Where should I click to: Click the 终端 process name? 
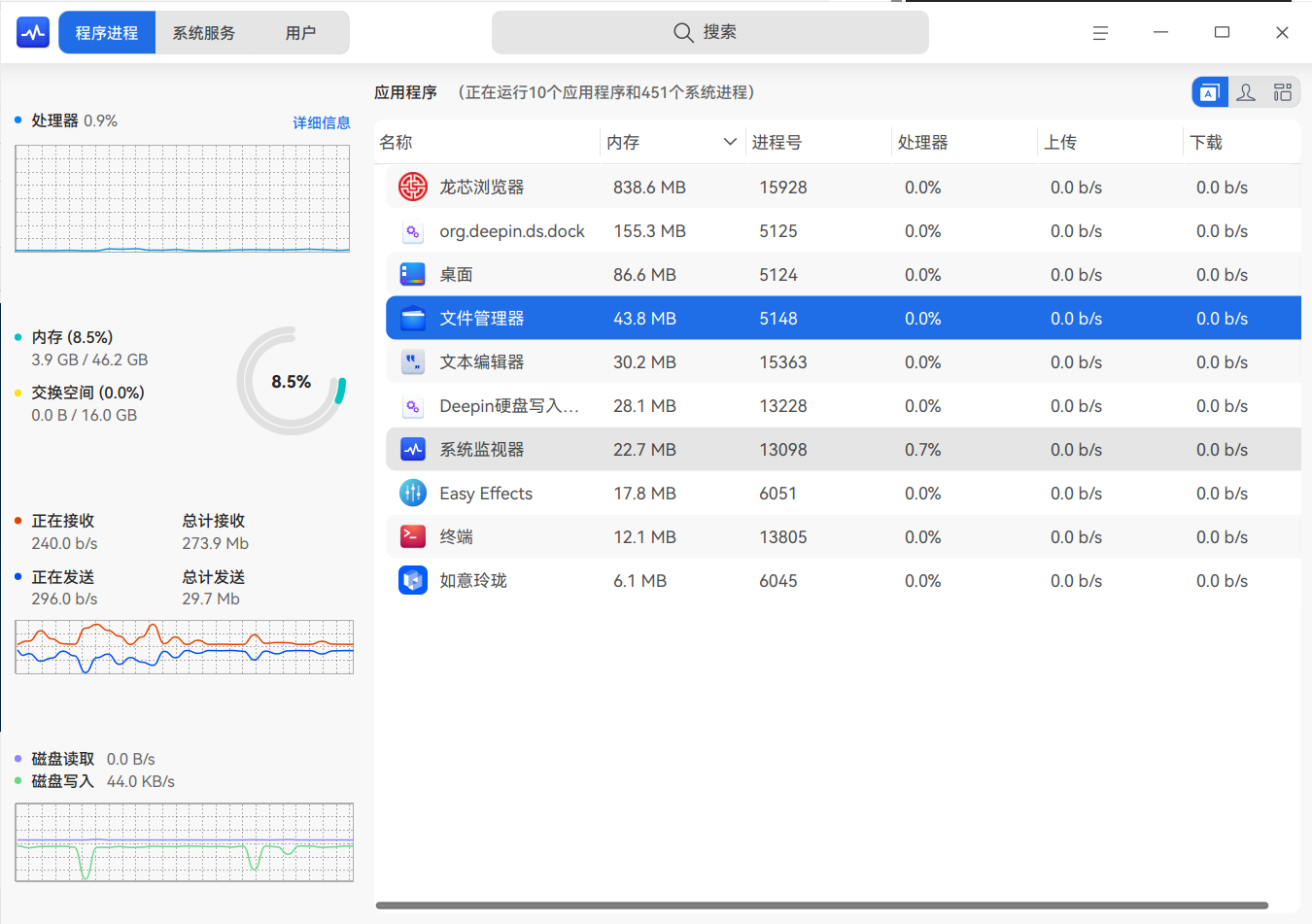pyautogui.click(x=457, y=537)
